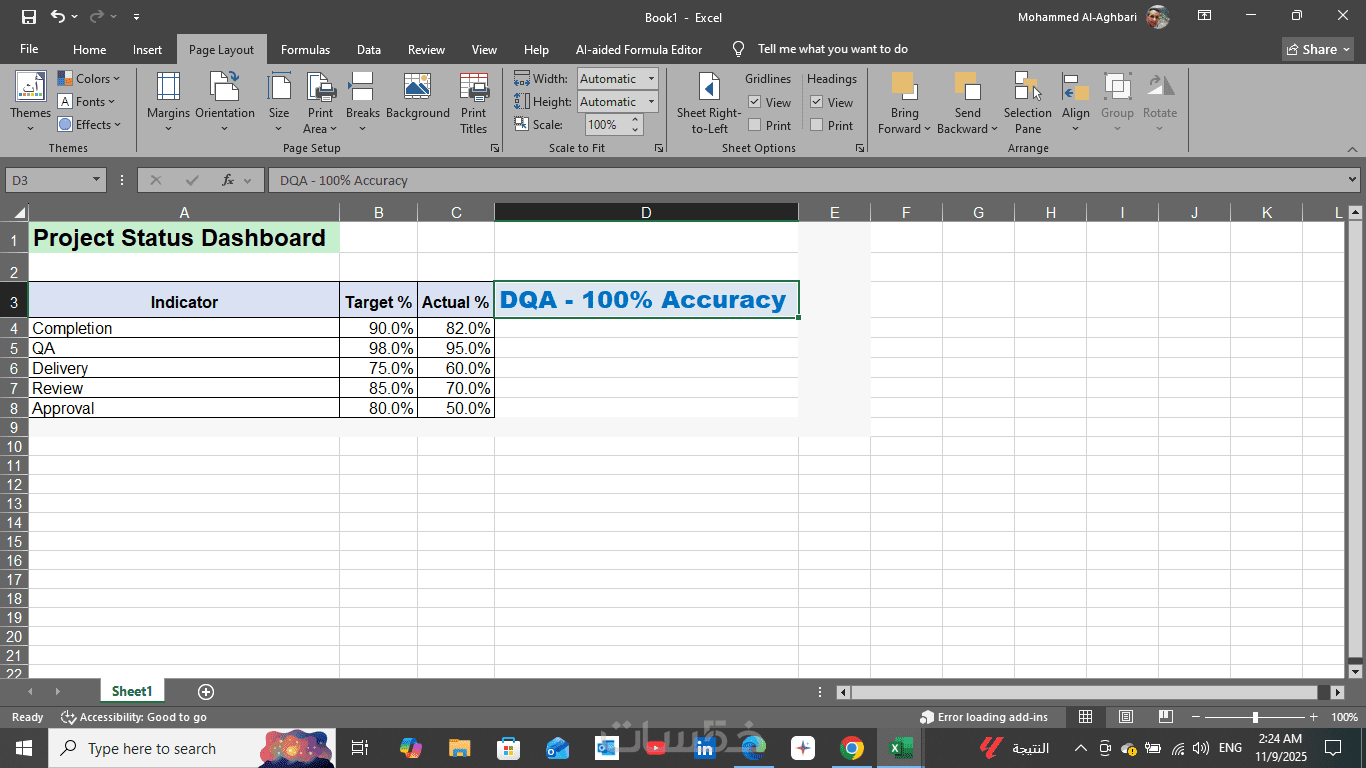Viewport: 1366px width, 768px height.
Task: Open the File menu
Action: click(29, 49)
